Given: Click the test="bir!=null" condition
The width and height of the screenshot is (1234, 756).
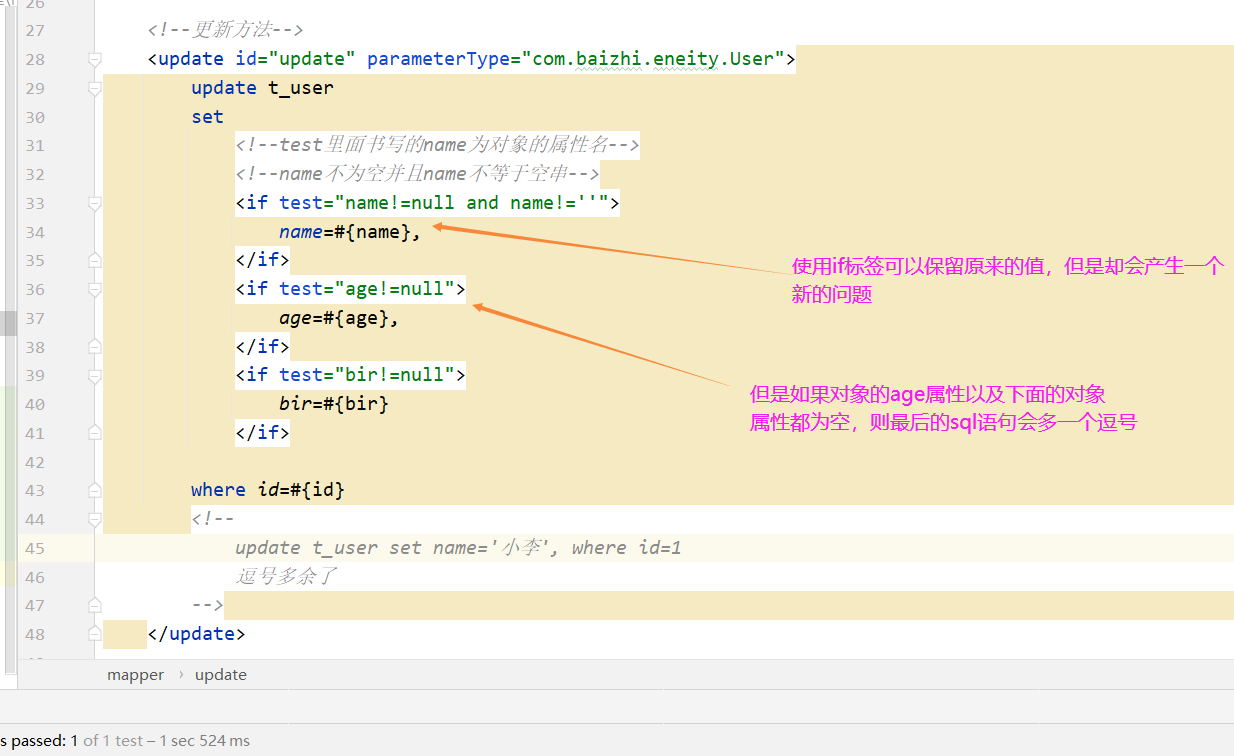Looking at the screenshot, I should (x=367, y=376).
